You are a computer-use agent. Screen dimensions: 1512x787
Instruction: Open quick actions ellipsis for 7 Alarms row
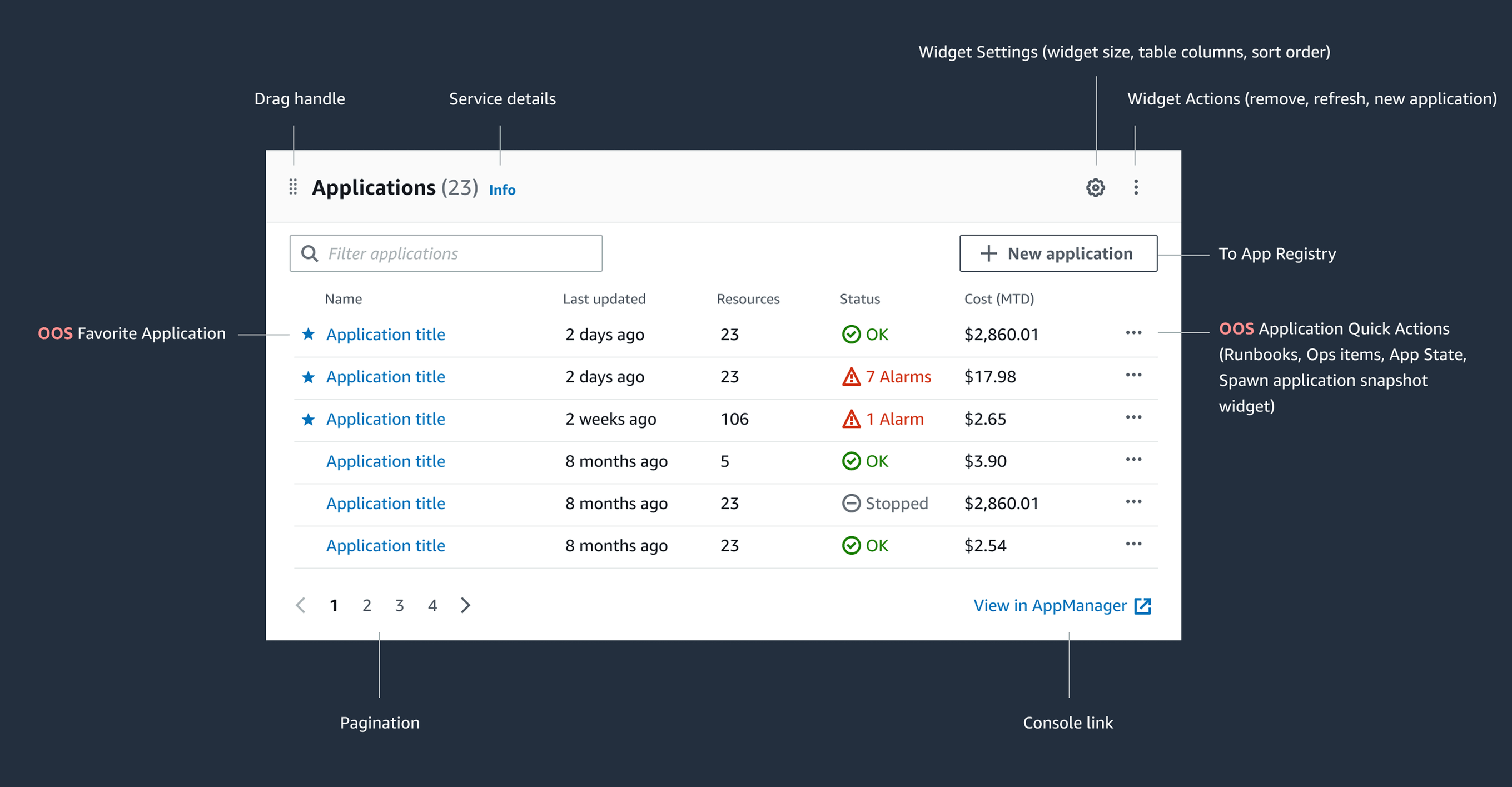(x=1133, y=375)
